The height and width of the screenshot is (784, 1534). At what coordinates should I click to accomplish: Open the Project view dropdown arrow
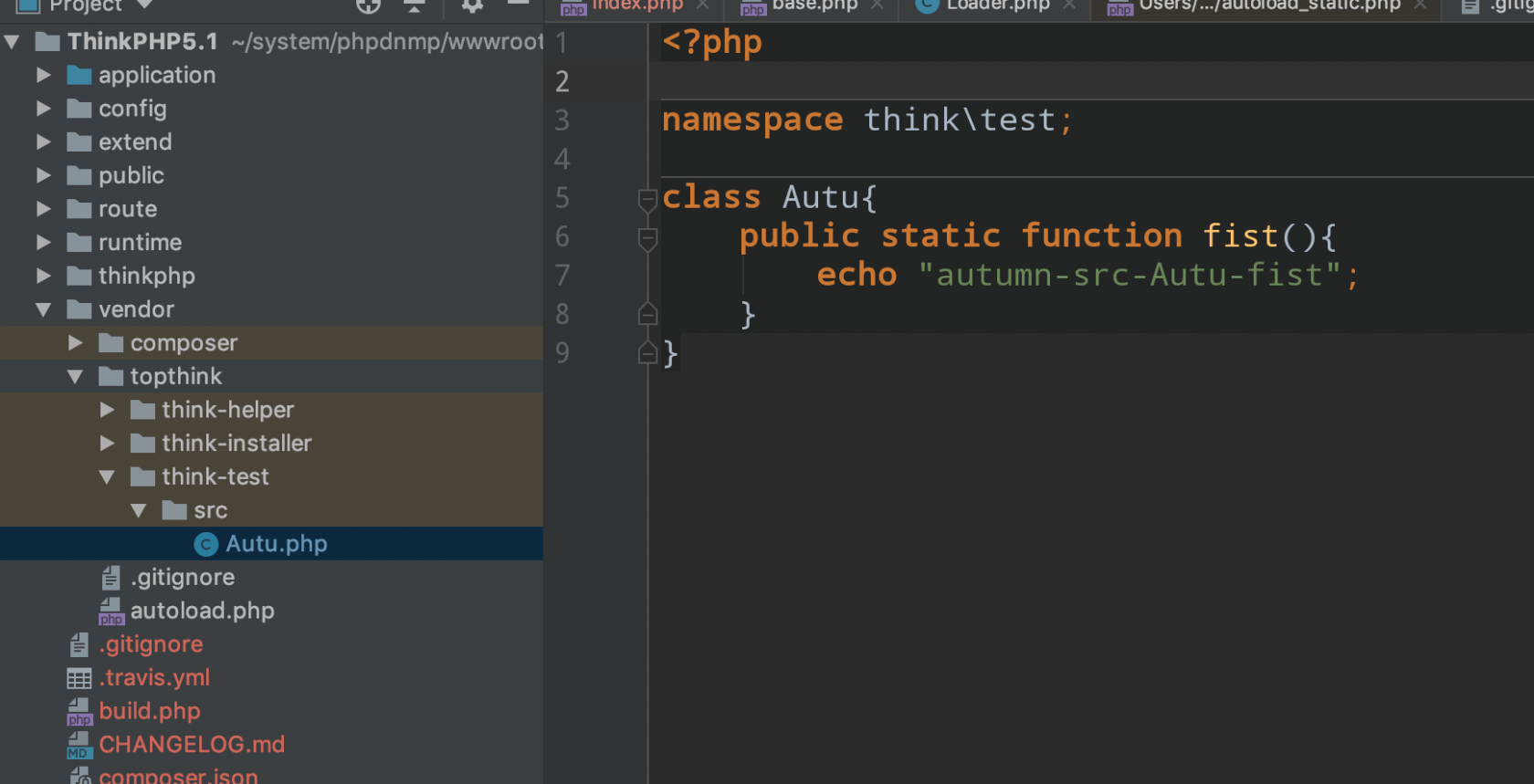[143, 5]
